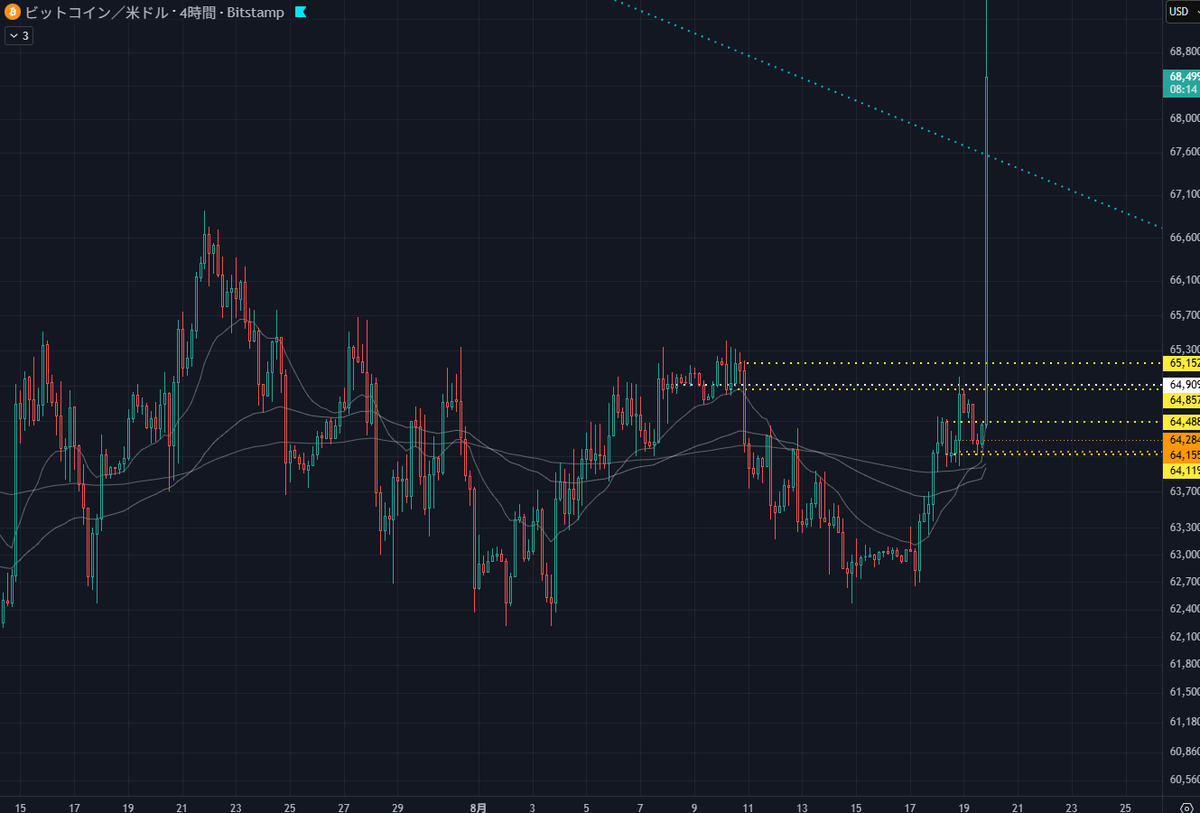Open the USD currency dropdown
This screenshot has width=1200, height=813.
point(1181,12)
